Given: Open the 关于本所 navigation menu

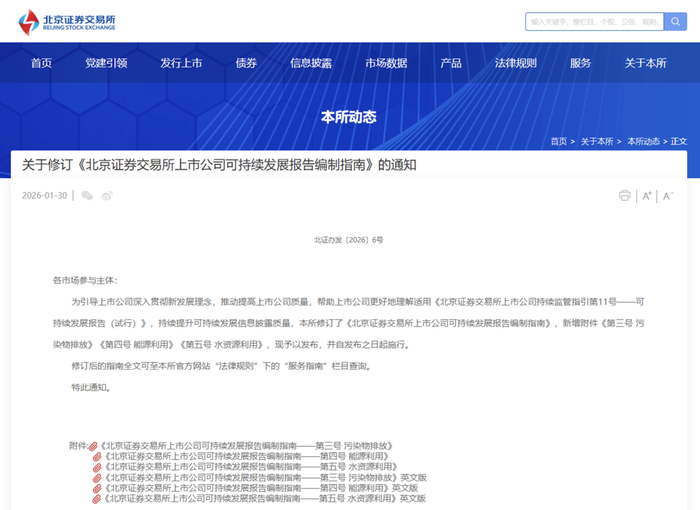Looking at the screenshot, I should point(646,63).
